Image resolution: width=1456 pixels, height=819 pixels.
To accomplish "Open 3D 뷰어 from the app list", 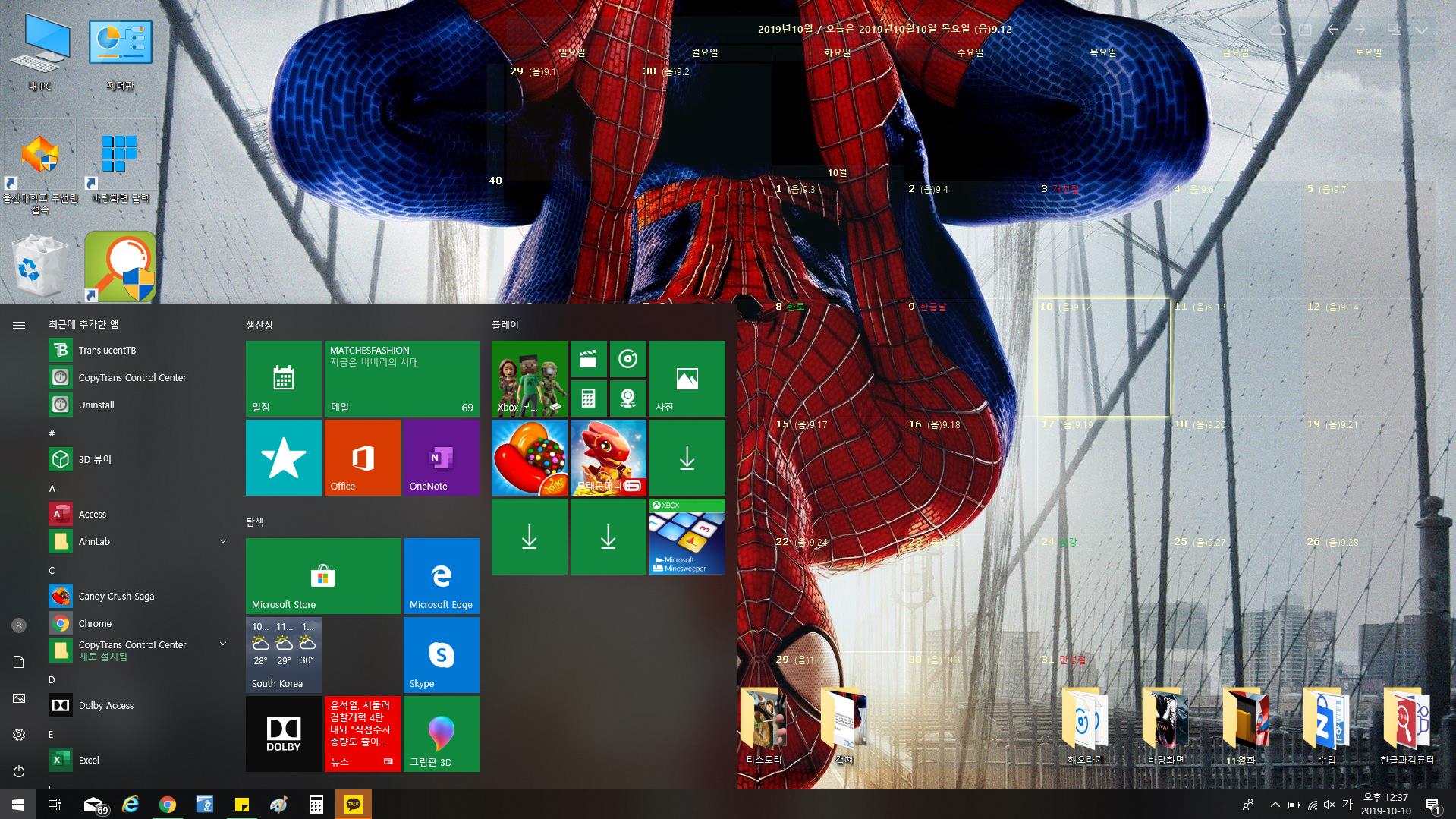I will [x=138, y=459].
